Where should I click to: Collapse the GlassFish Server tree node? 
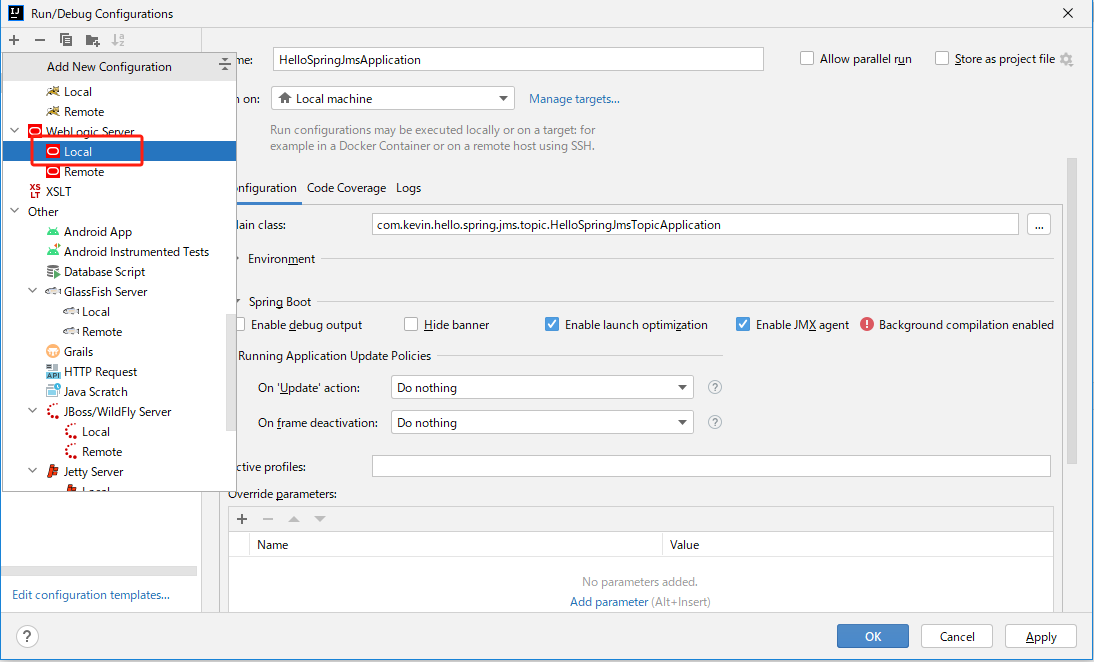(33, 292)
